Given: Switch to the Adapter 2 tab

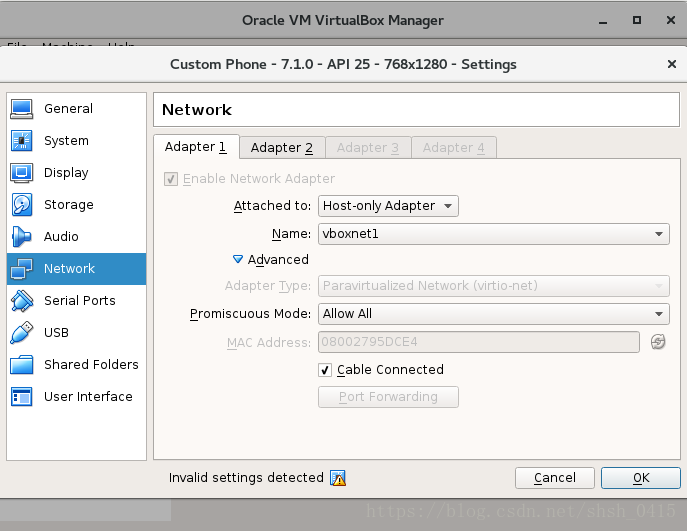Looking at the screenshot, I should [282, 148].
